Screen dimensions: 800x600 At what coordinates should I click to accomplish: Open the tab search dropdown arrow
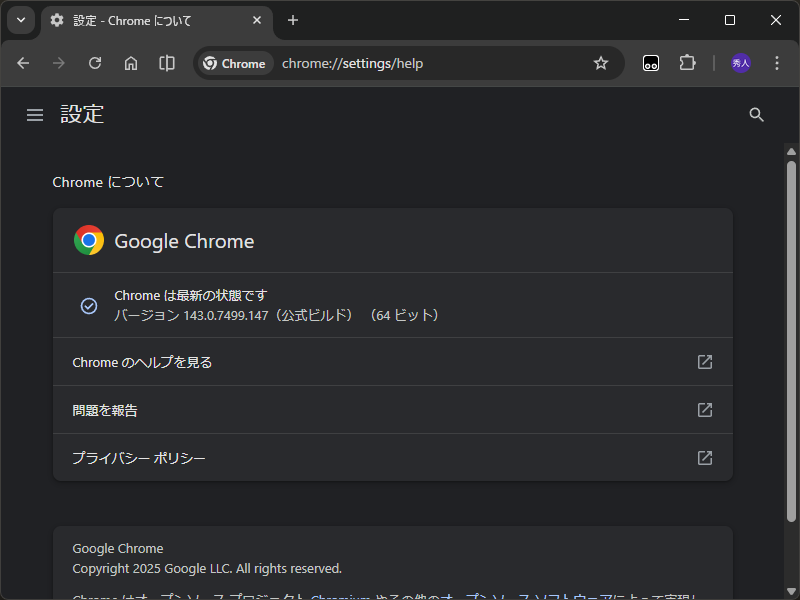(x=20, y=20)
